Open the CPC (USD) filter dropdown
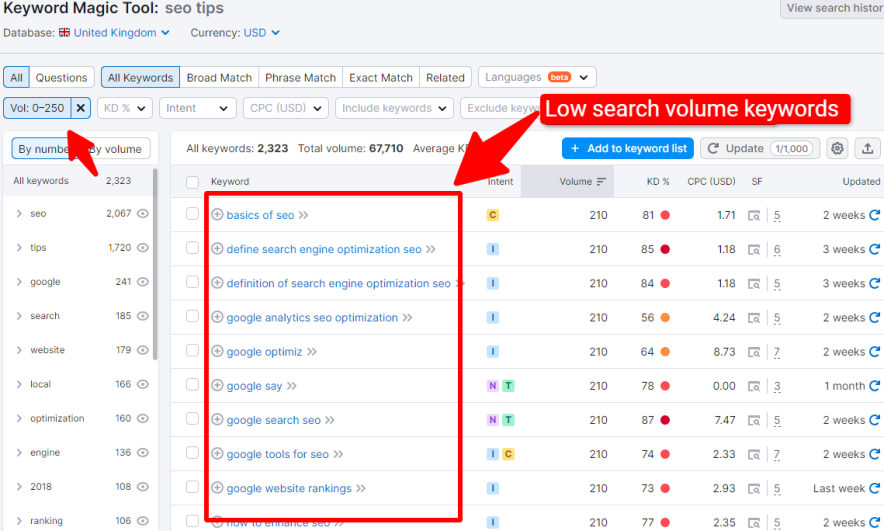Viewport: 884px width, 531px height. click(286, 108)
